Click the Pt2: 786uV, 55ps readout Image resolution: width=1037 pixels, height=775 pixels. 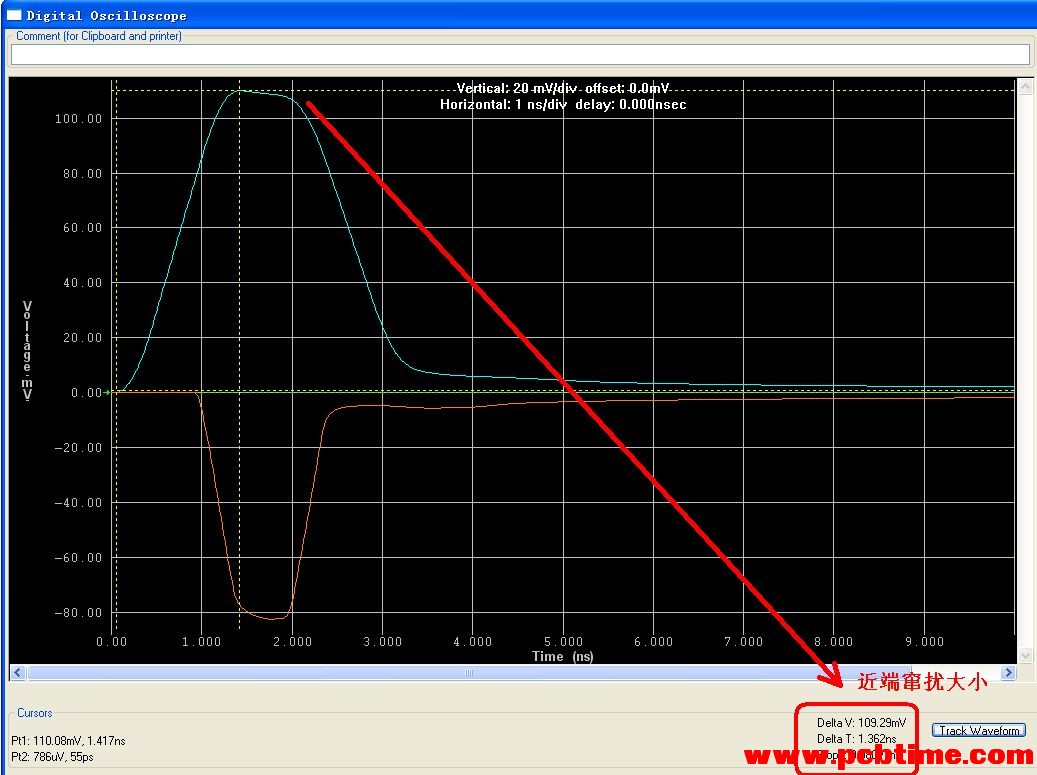(52, 756)
